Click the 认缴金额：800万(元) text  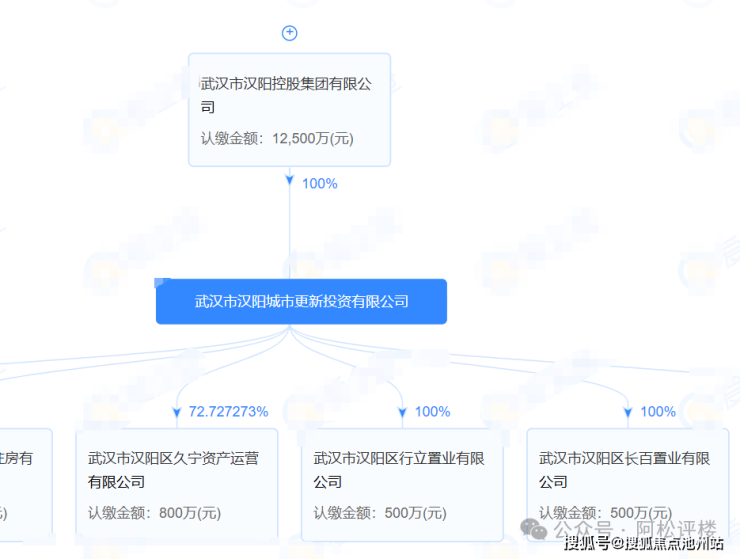[x=154, y=513]
